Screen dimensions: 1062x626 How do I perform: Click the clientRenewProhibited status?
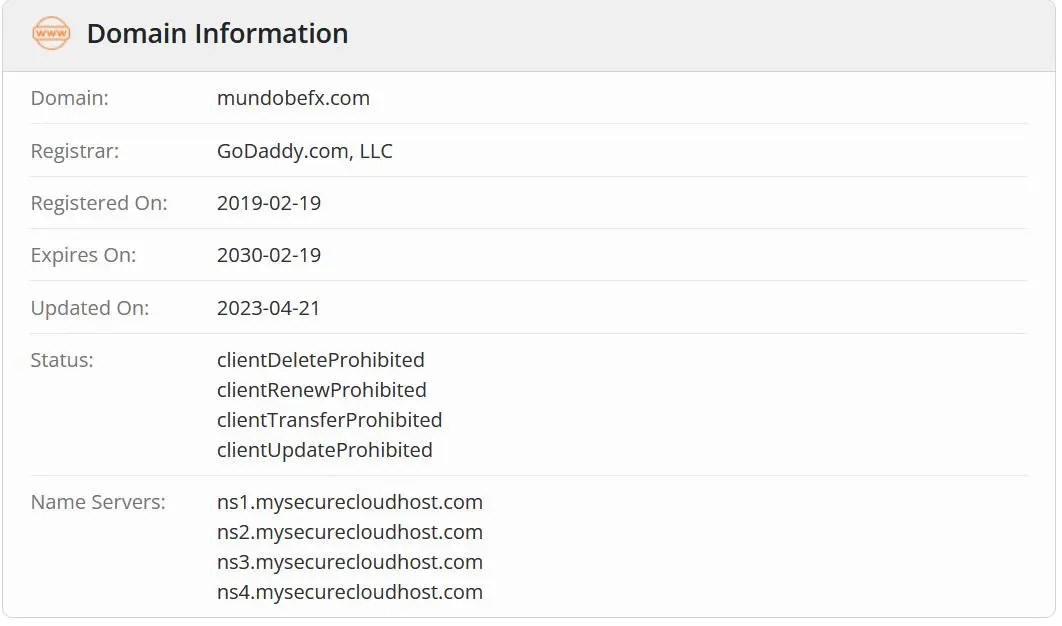coord(322,390)
